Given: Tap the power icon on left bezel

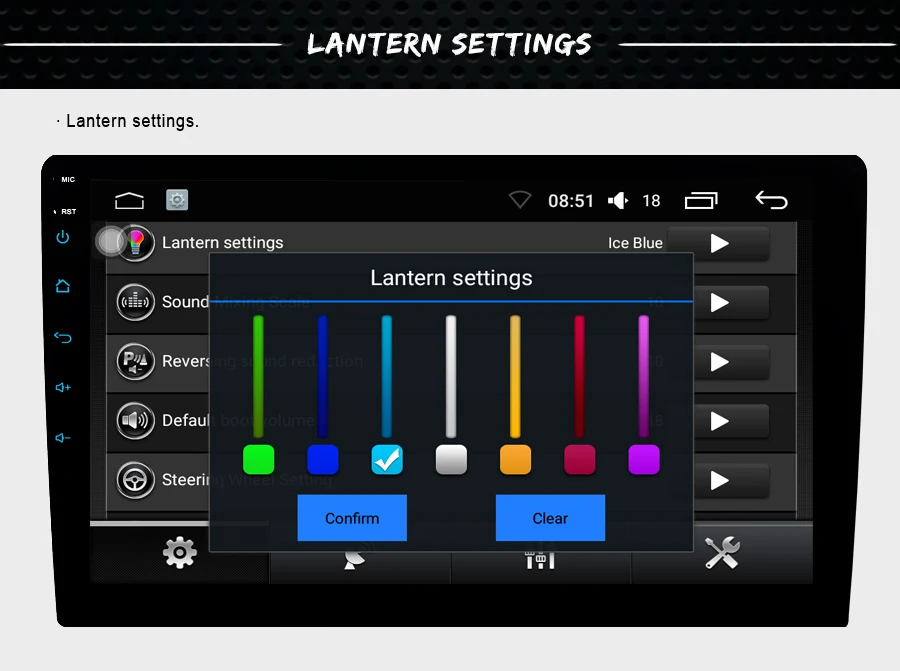Looking at the screenshot, I should (x=63, y=237).
